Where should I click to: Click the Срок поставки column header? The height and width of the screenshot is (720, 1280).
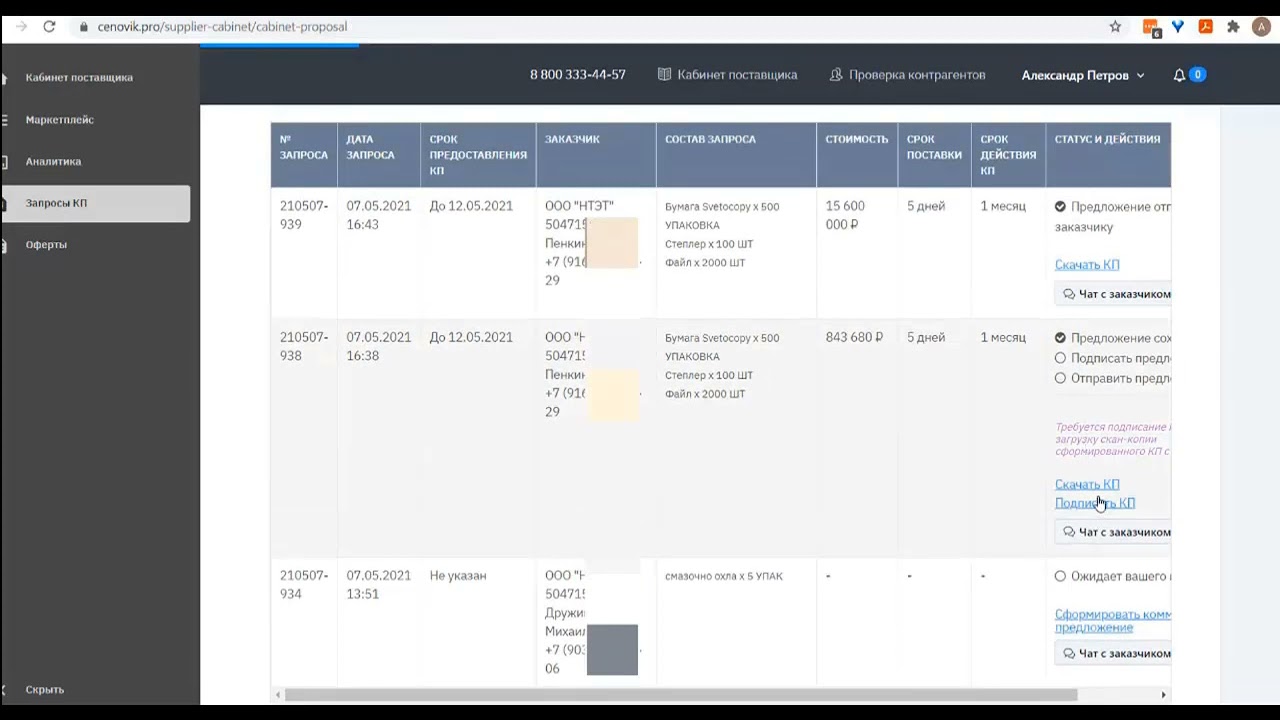pos(934,155)
